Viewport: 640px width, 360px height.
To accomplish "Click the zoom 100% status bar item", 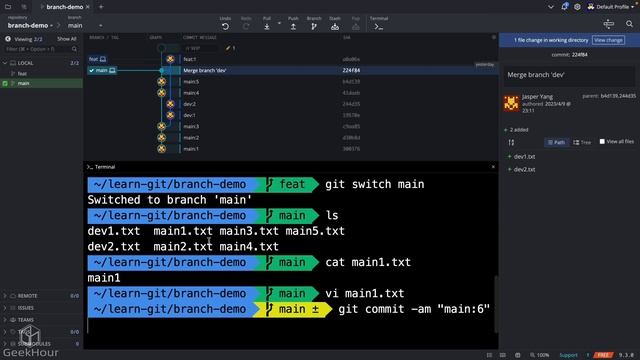I will [539, 355].
